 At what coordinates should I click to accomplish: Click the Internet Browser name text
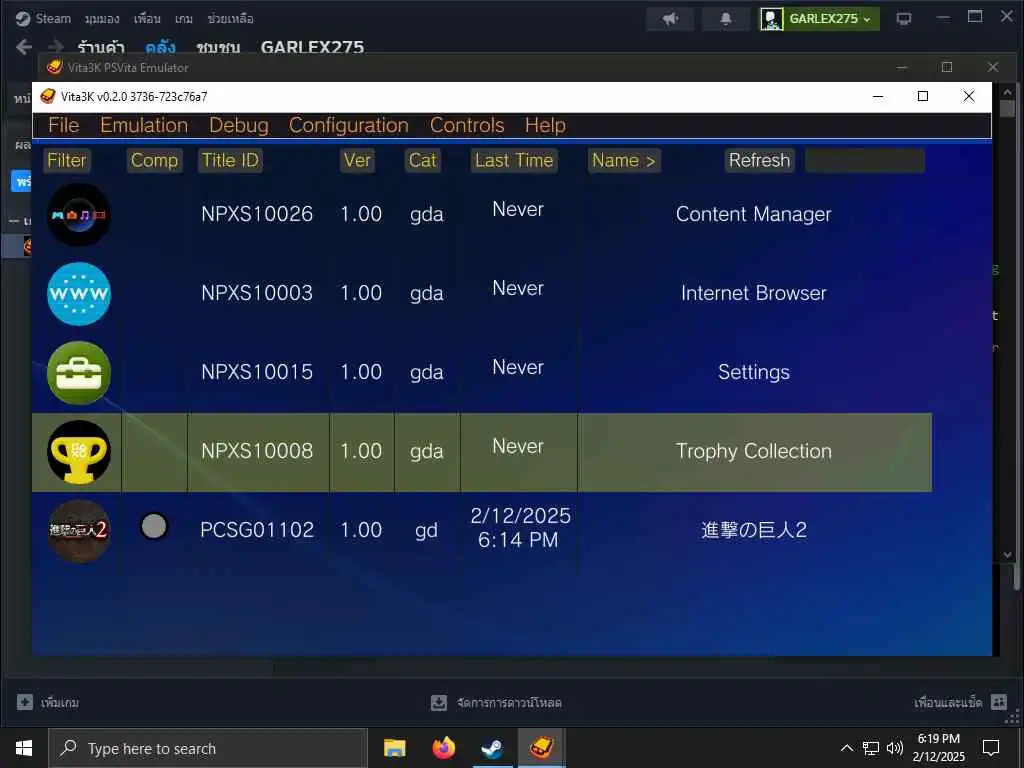tap(754, 293)
